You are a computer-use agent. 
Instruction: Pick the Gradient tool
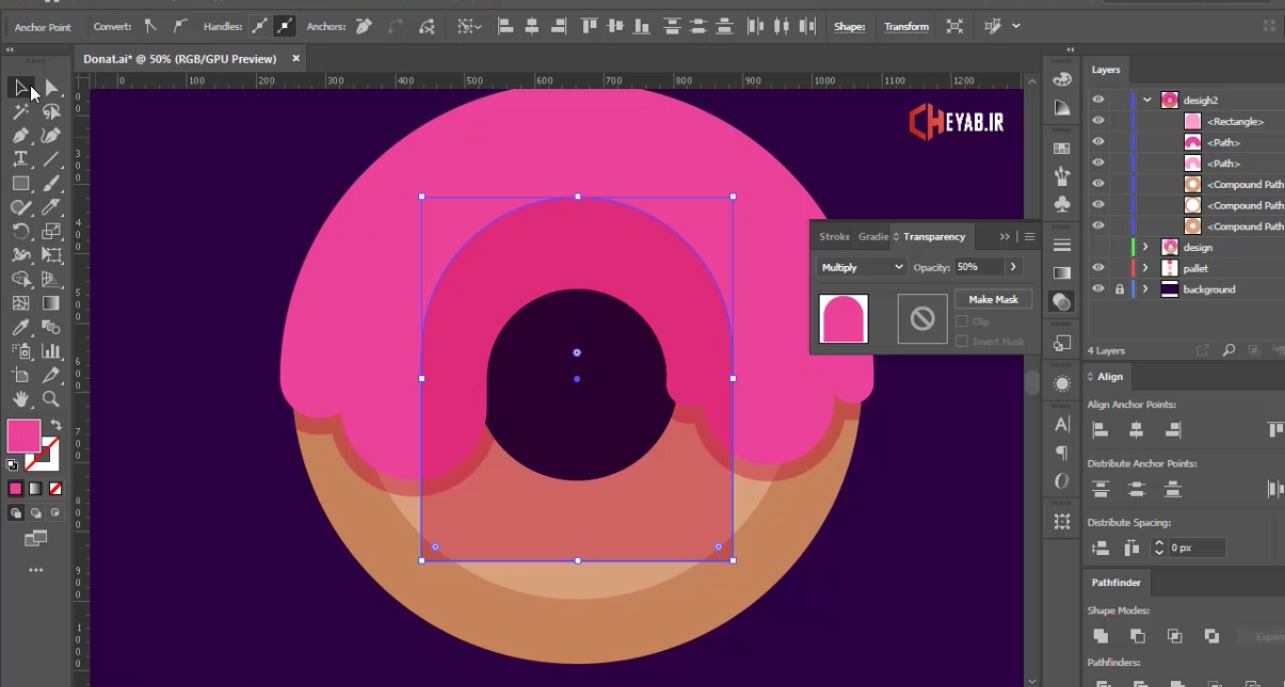pos(51,303)
